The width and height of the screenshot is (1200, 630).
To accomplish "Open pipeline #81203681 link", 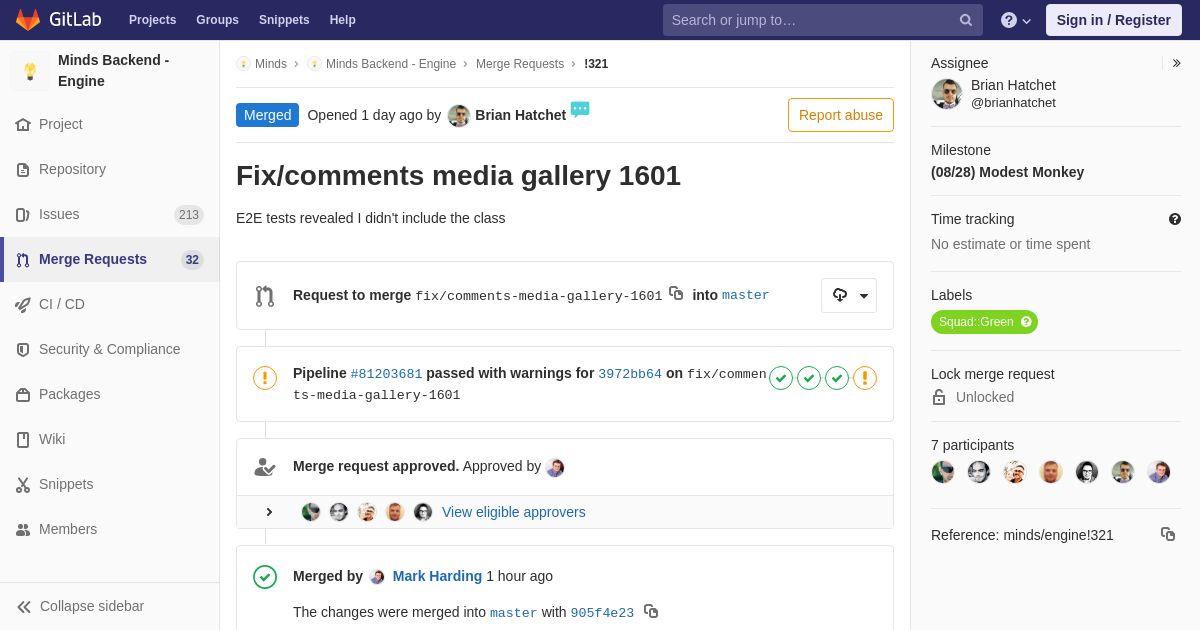I will [386, 374].
